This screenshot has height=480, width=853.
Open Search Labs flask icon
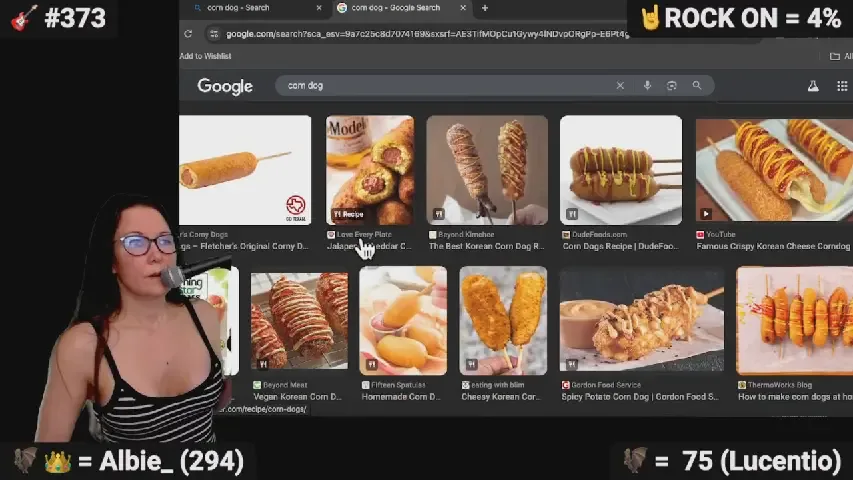pyautogui.click(x=813, y=87)
